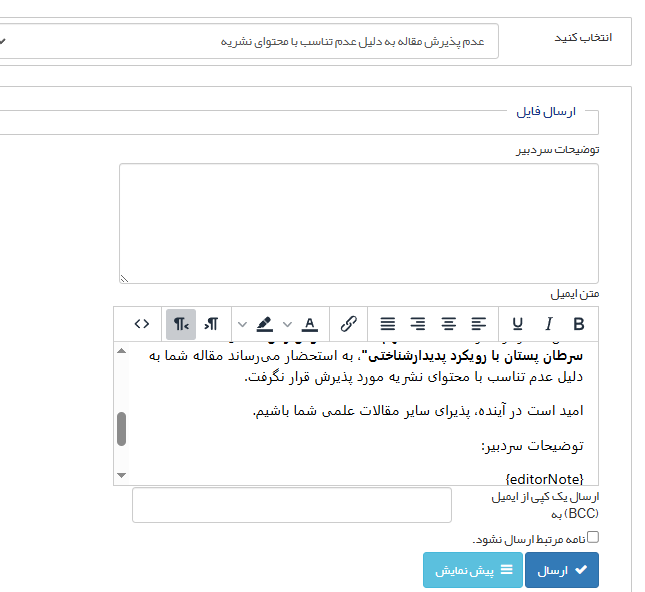Click the پیش نمایش preview button
Screen dimensions: 645x592
coord(472,570)
